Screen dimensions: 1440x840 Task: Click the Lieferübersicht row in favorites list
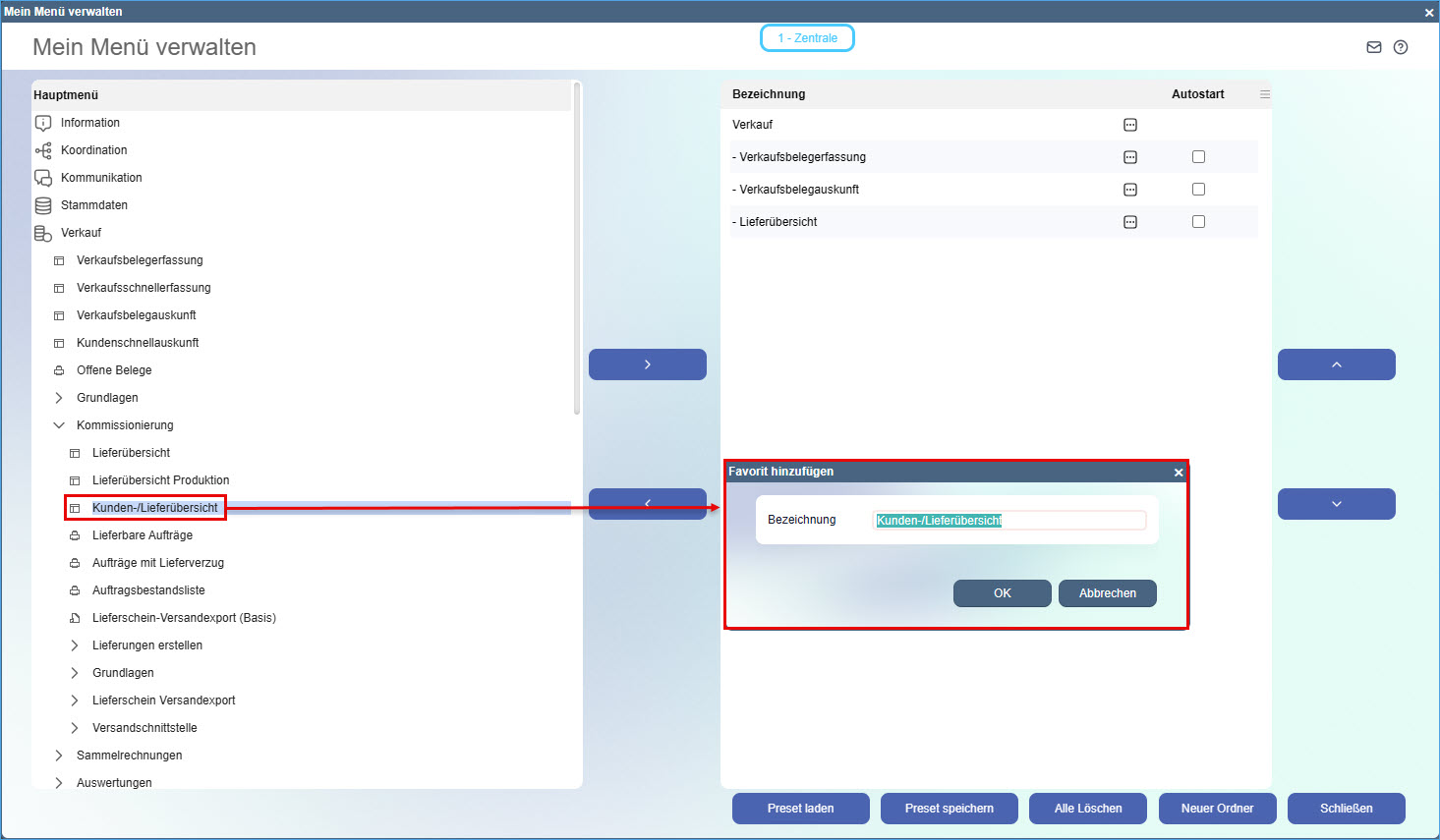click(994, 222)
